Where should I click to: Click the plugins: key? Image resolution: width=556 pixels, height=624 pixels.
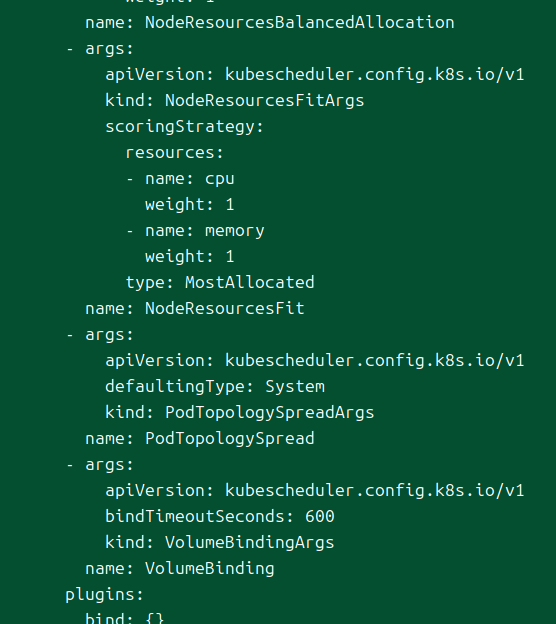pyautogui.click(x=104, y=595)
